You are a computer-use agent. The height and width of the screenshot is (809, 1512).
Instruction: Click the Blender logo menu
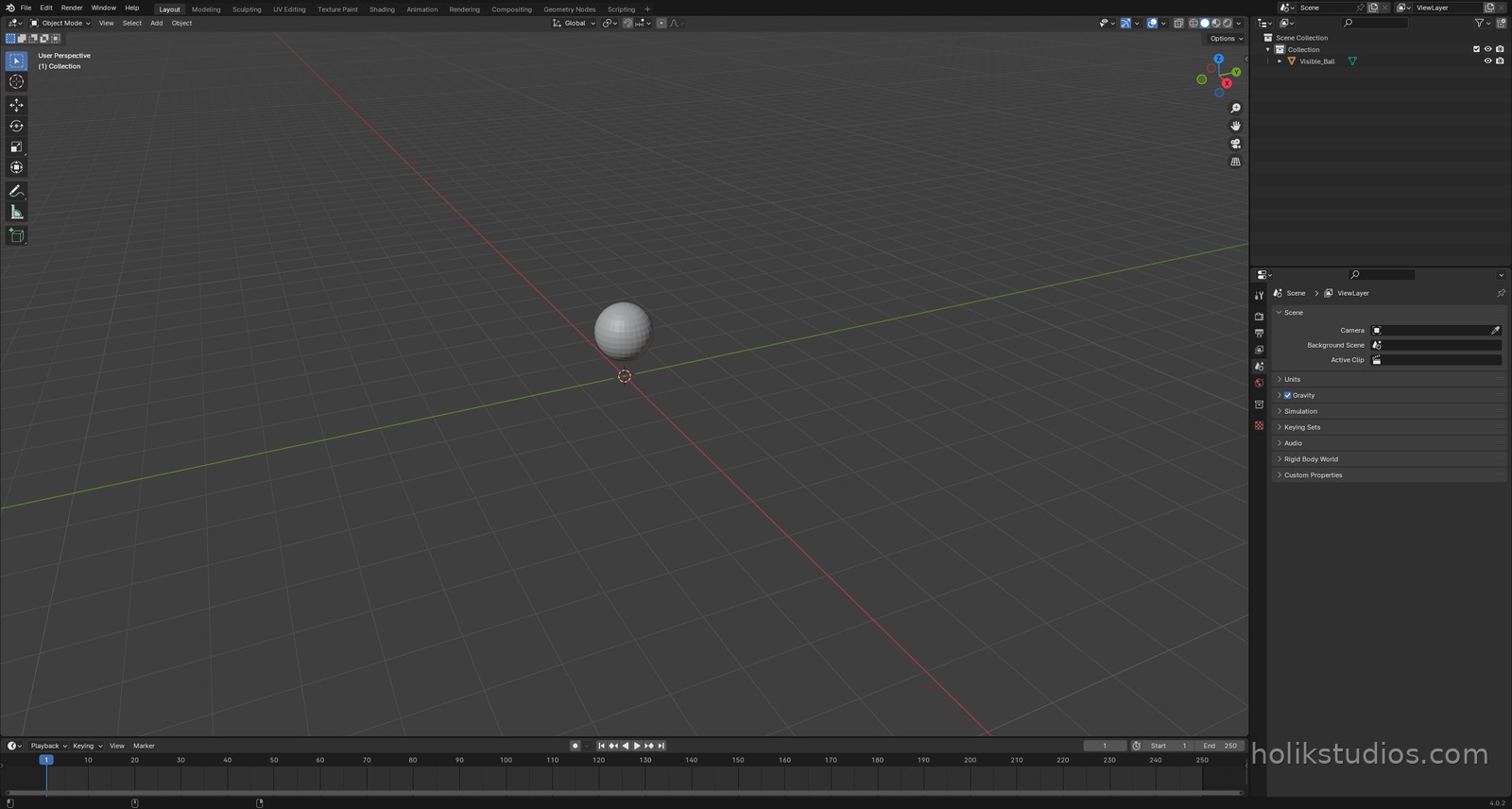[x=9, y=8]
